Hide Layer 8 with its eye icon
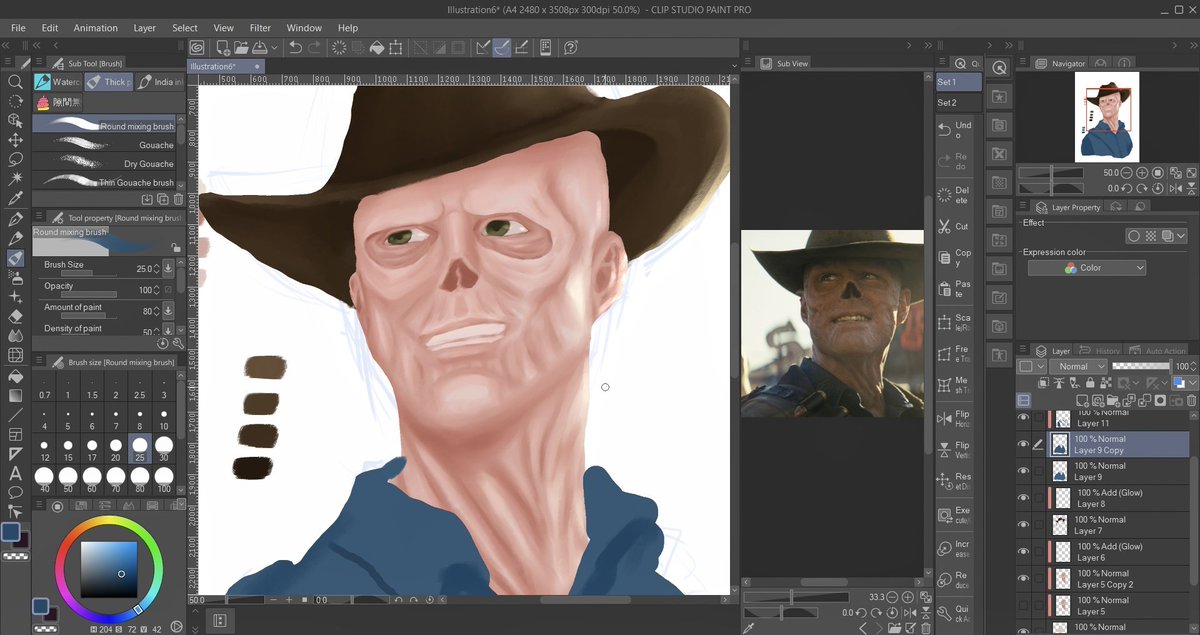This screenshot has height=635, width=1200. click(x=1023, y=498)
